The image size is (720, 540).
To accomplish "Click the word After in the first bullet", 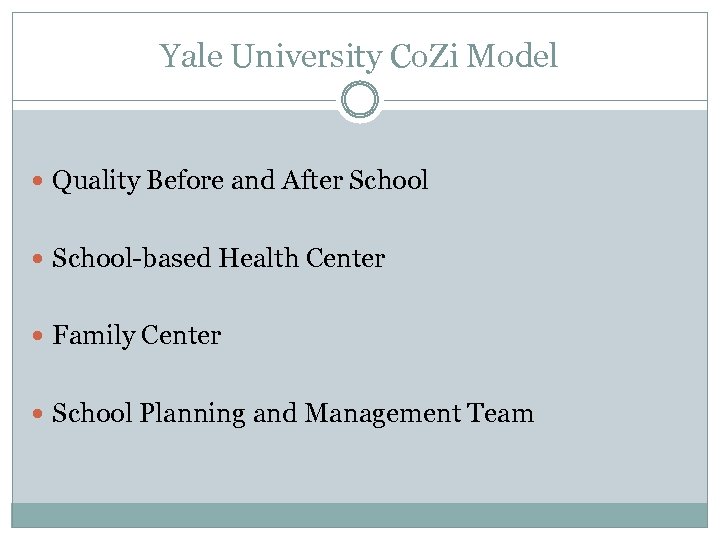I will tap(312, 180).
